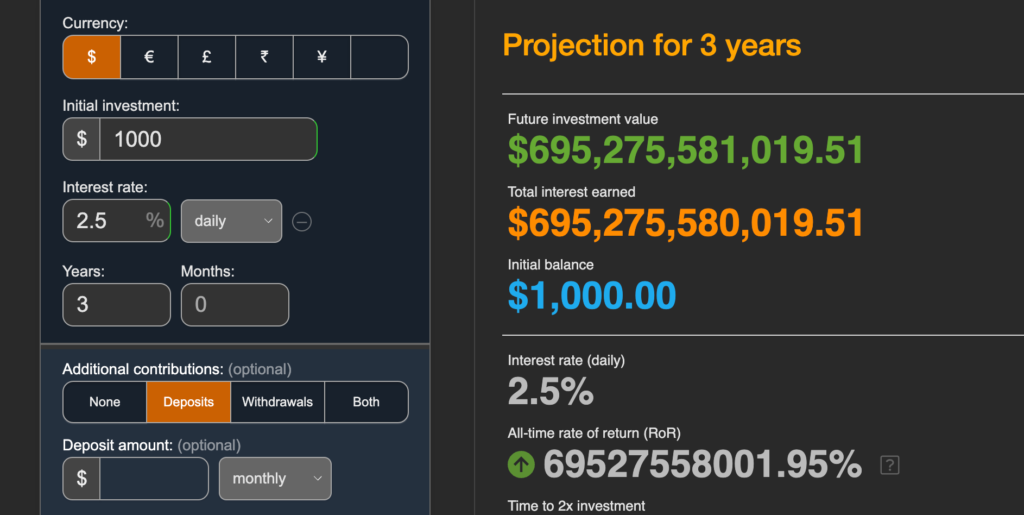The image size is (1024, 515).
Task: Click the green up-arrow RoR indicator
Action: [x=520, y=465]
